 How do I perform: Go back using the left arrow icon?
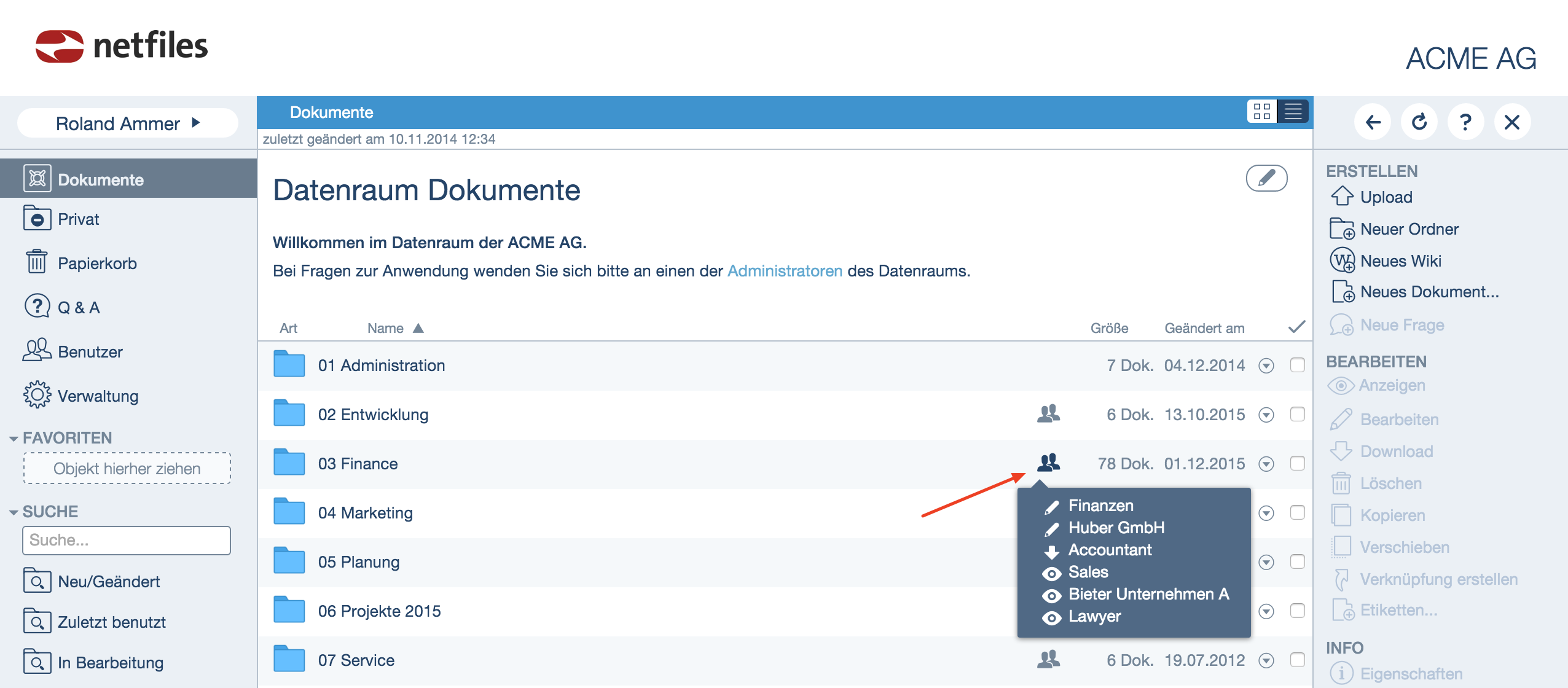coord(1373,122)
